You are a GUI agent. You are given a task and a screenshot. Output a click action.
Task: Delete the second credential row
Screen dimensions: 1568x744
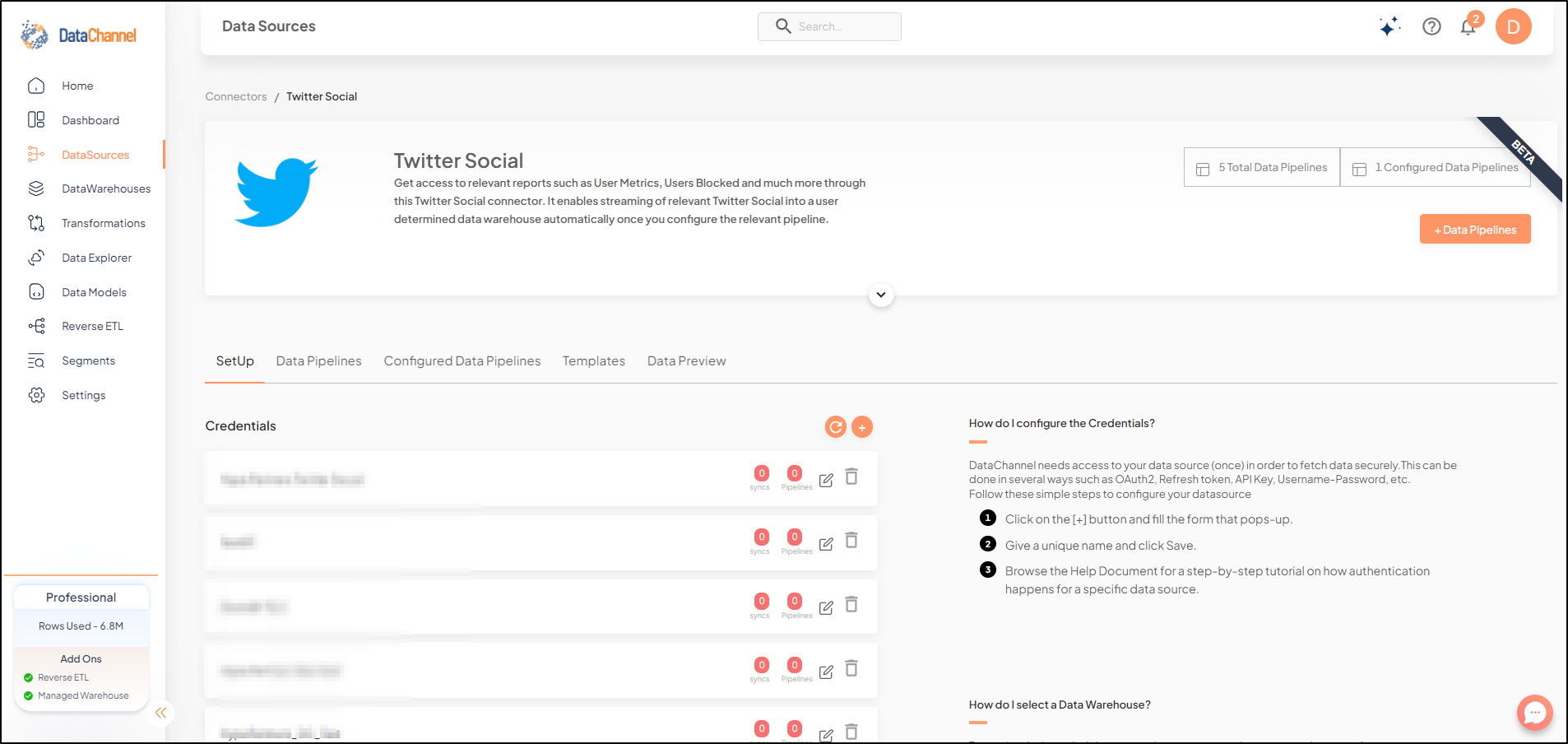coord(851,540)
